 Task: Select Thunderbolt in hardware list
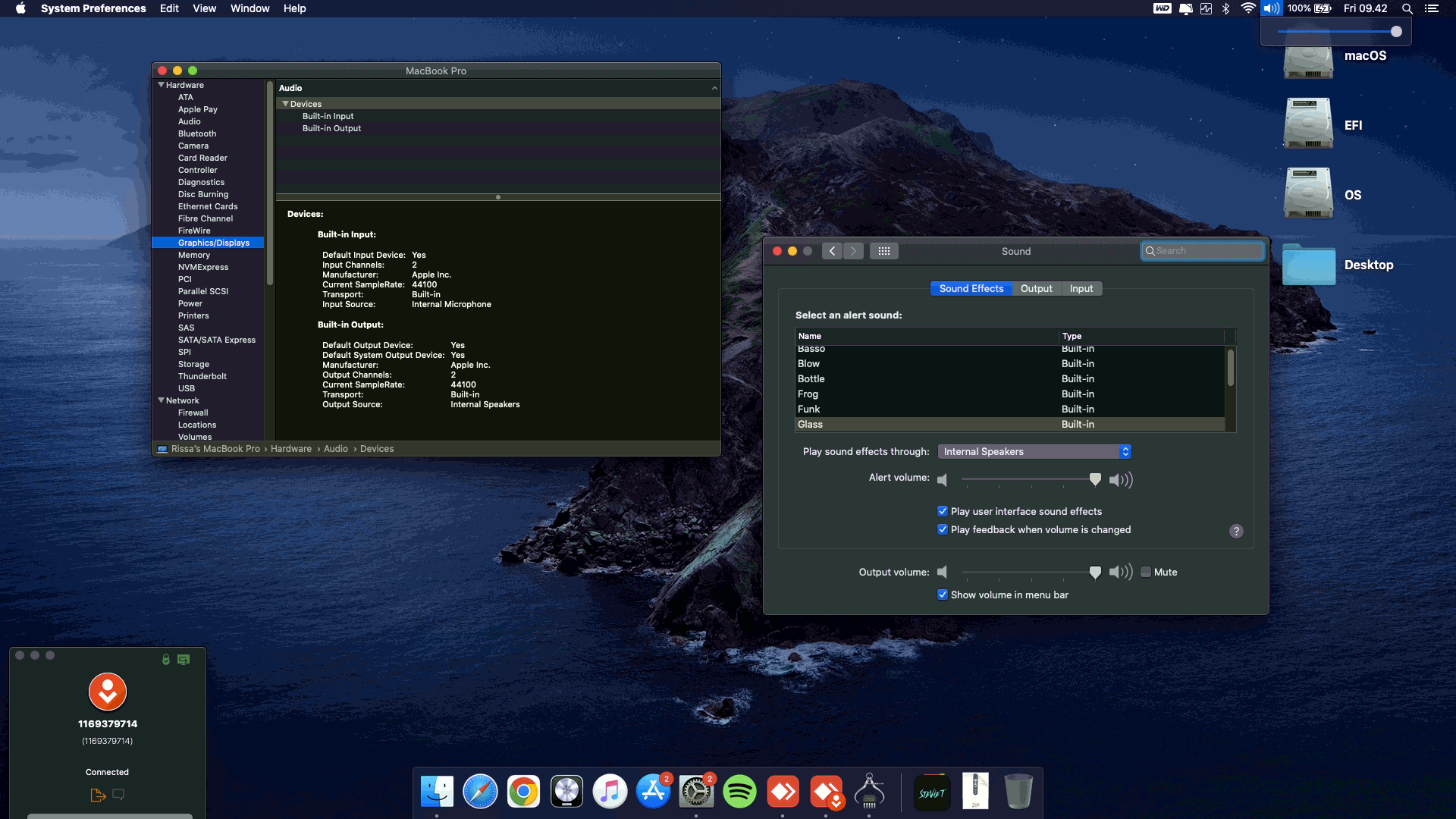(x=202, y=376)
